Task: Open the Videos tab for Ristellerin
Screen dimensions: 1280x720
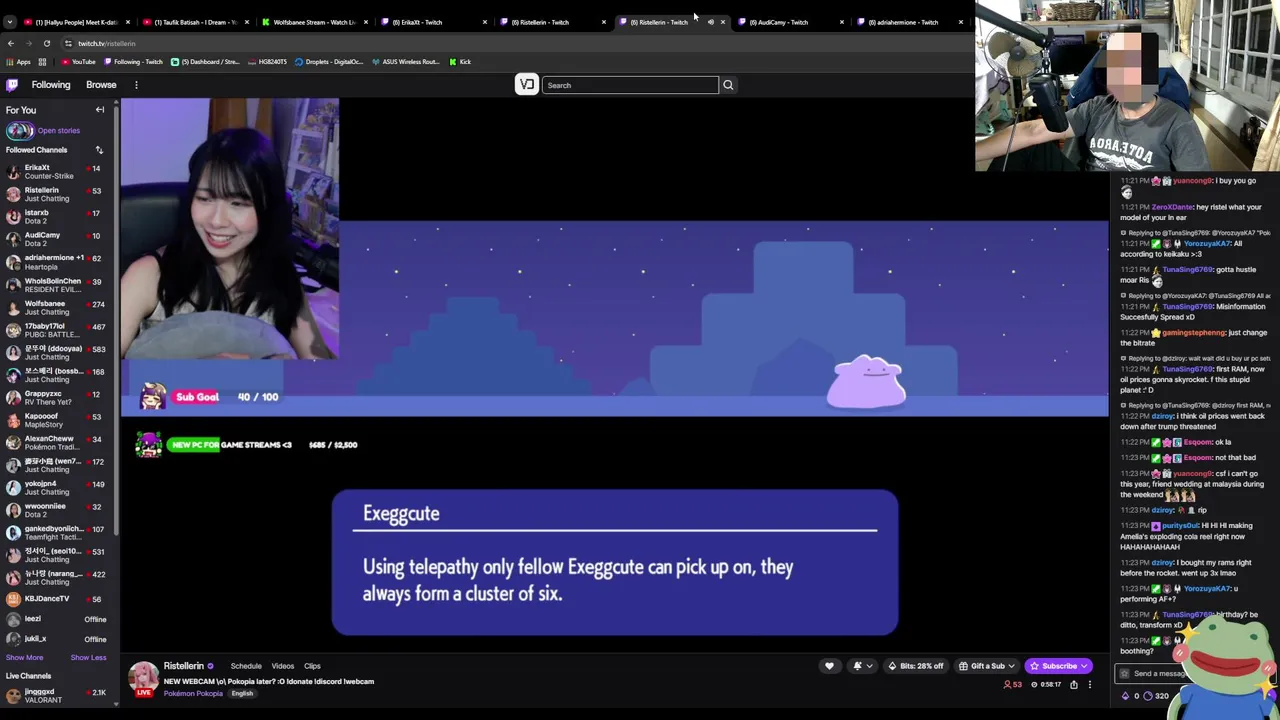Action: pos(283,666)
